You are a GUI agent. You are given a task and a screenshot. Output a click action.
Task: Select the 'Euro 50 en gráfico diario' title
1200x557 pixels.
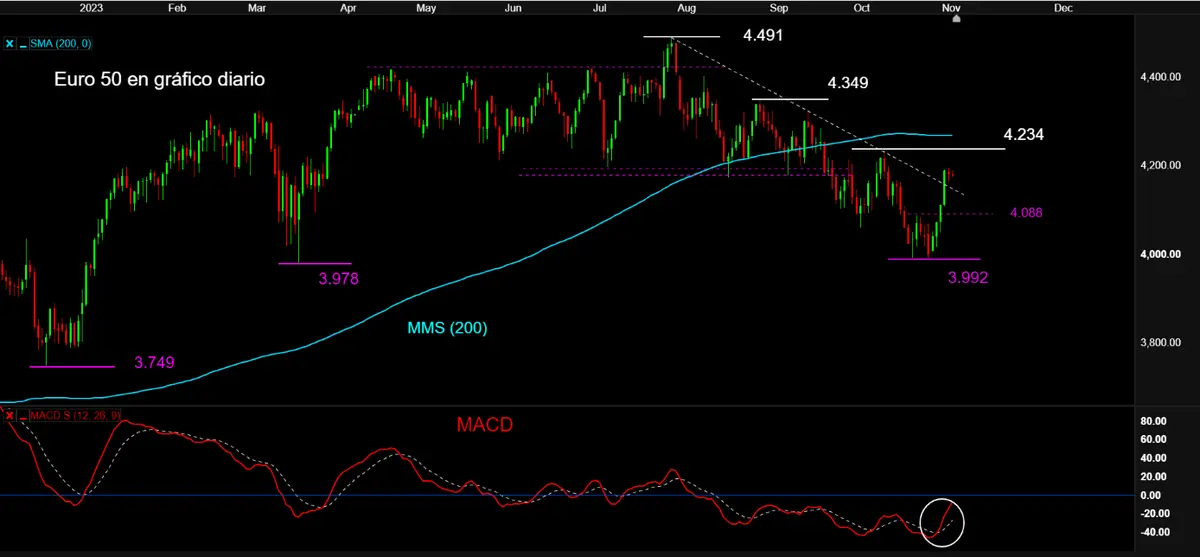[159, 79]
